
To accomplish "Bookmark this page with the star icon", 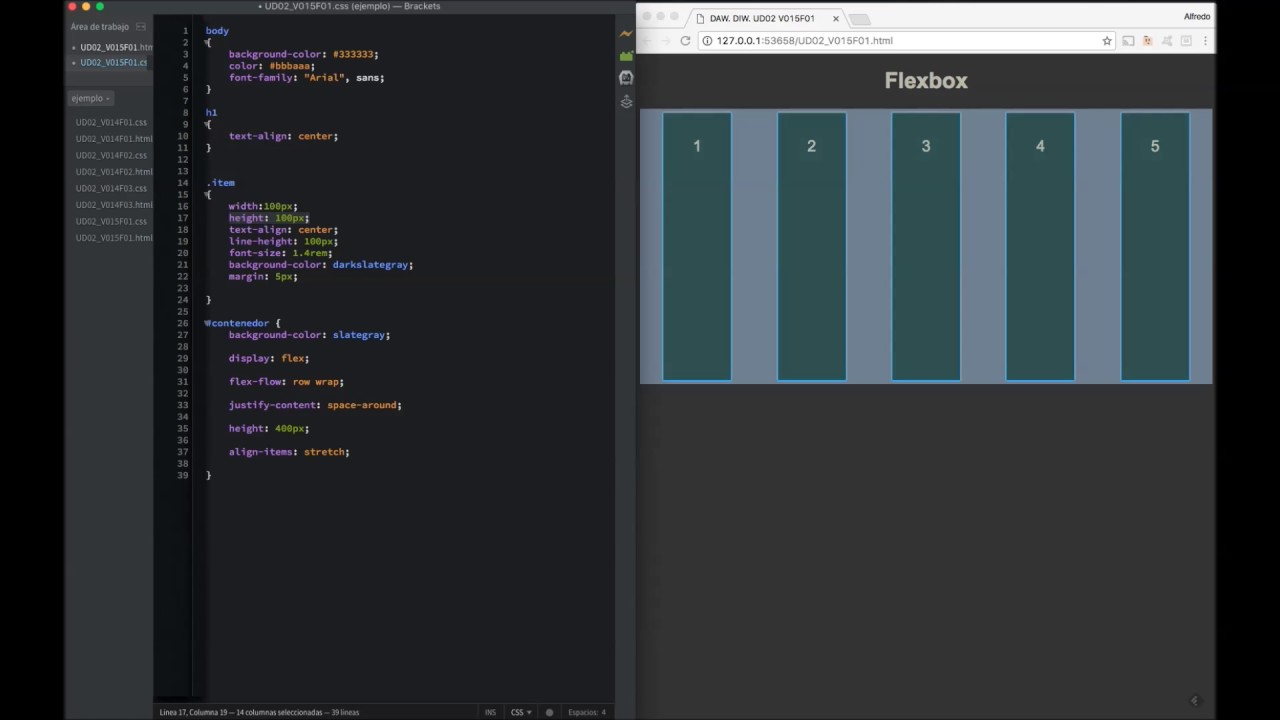I will click(x=1107, y=41).
